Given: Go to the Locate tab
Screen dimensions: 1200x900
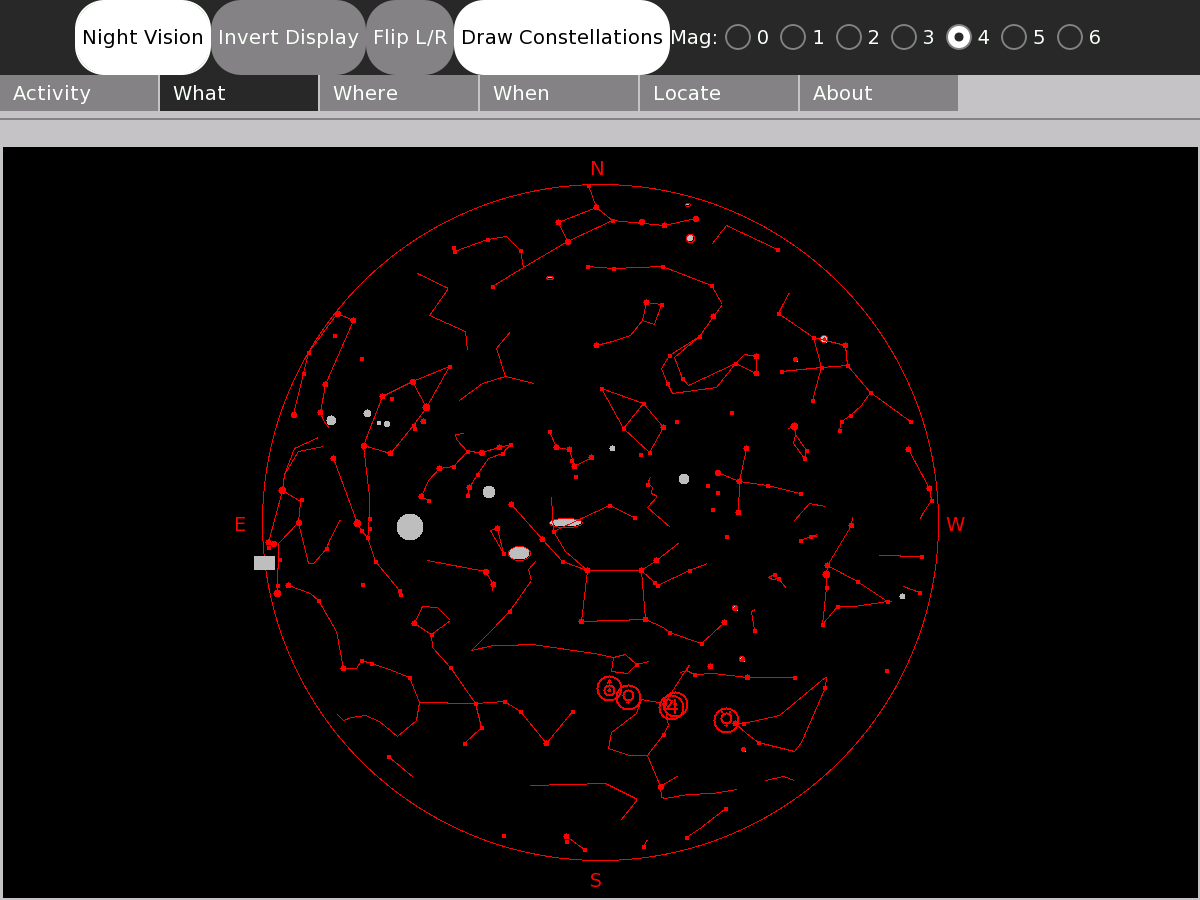Looking at the screenshot, I should point(719,93).
